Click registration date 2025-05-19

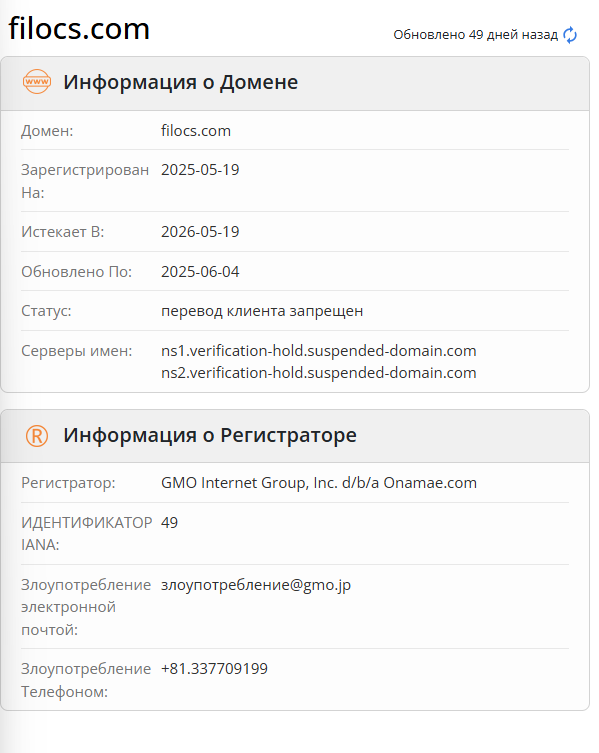pos(200,170)
